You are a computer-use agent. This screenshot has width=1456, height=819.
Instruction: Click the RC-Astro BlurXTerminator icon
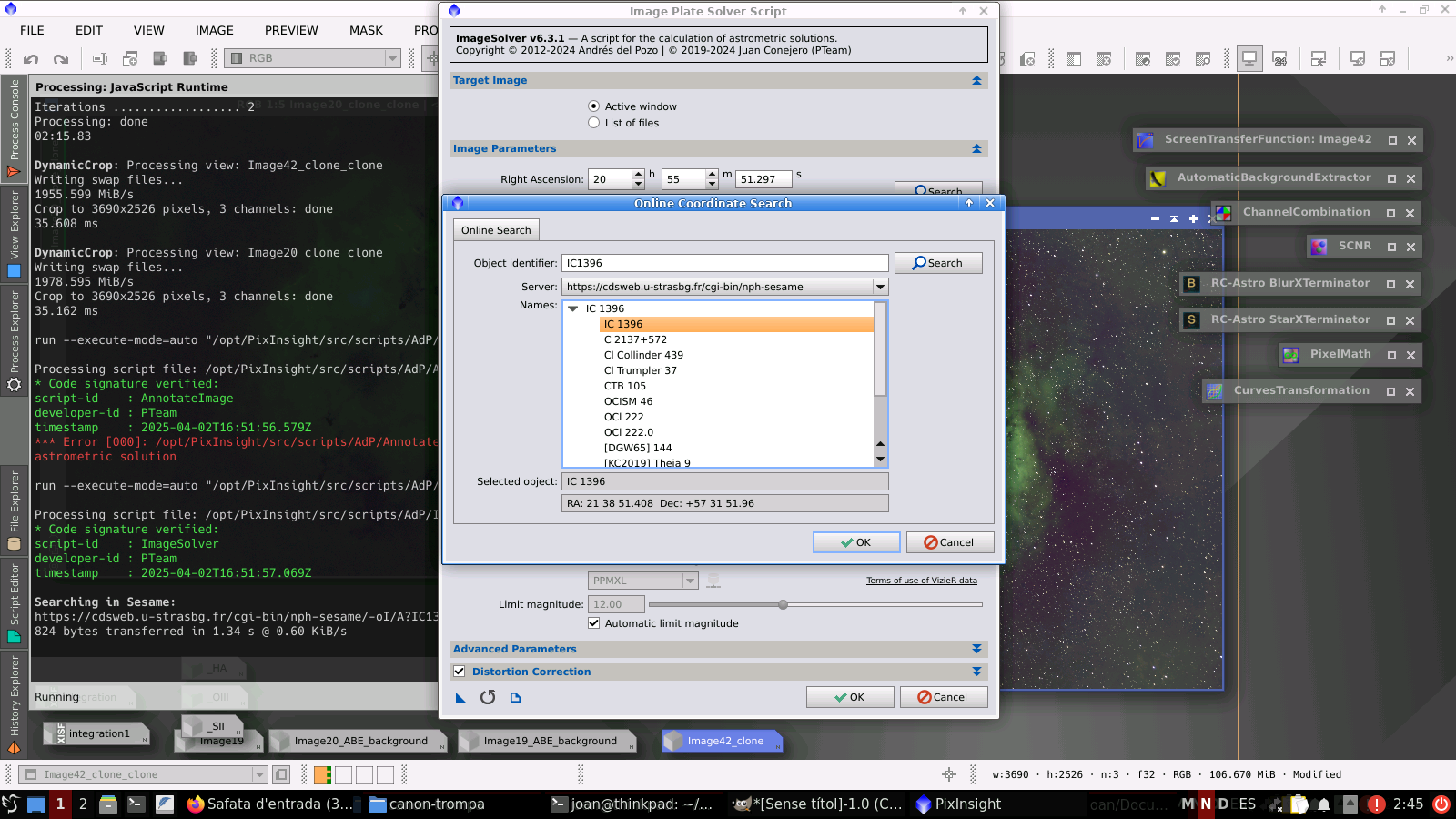[x=1190, y=284]
